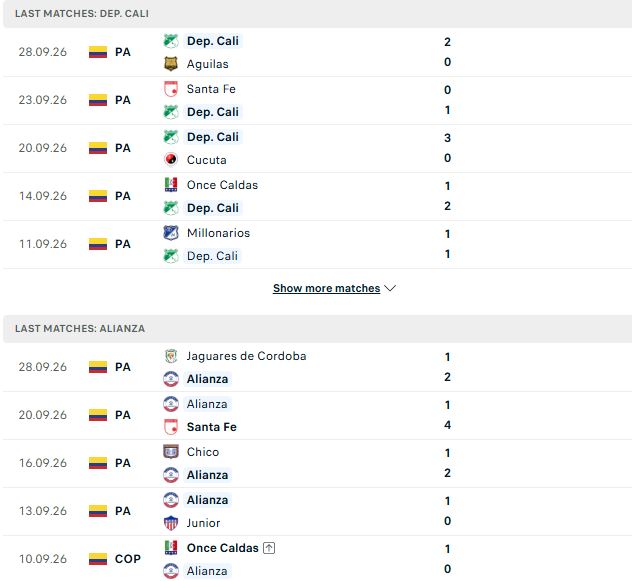Expand Show more matches chevron

pos(390,288)
